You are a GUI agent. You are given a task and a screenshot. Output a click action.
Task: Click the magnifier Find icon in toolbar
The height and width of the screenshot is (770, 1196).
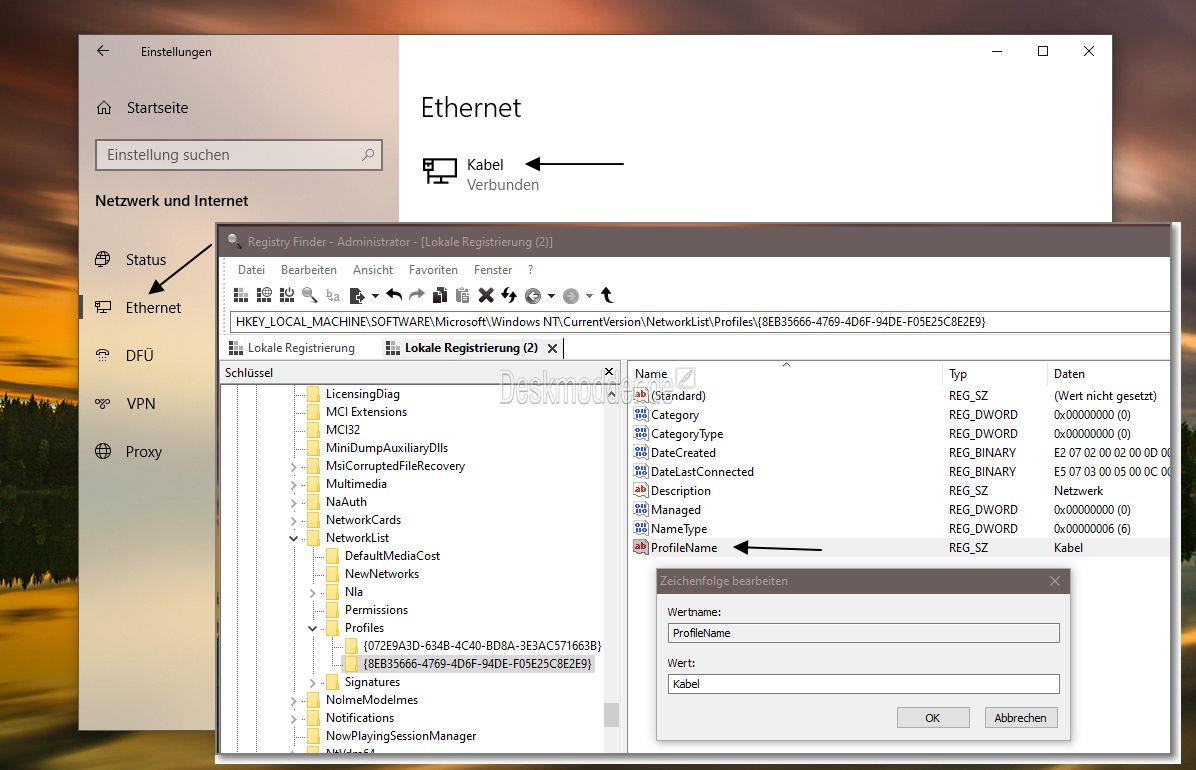[x=310, y=295]
